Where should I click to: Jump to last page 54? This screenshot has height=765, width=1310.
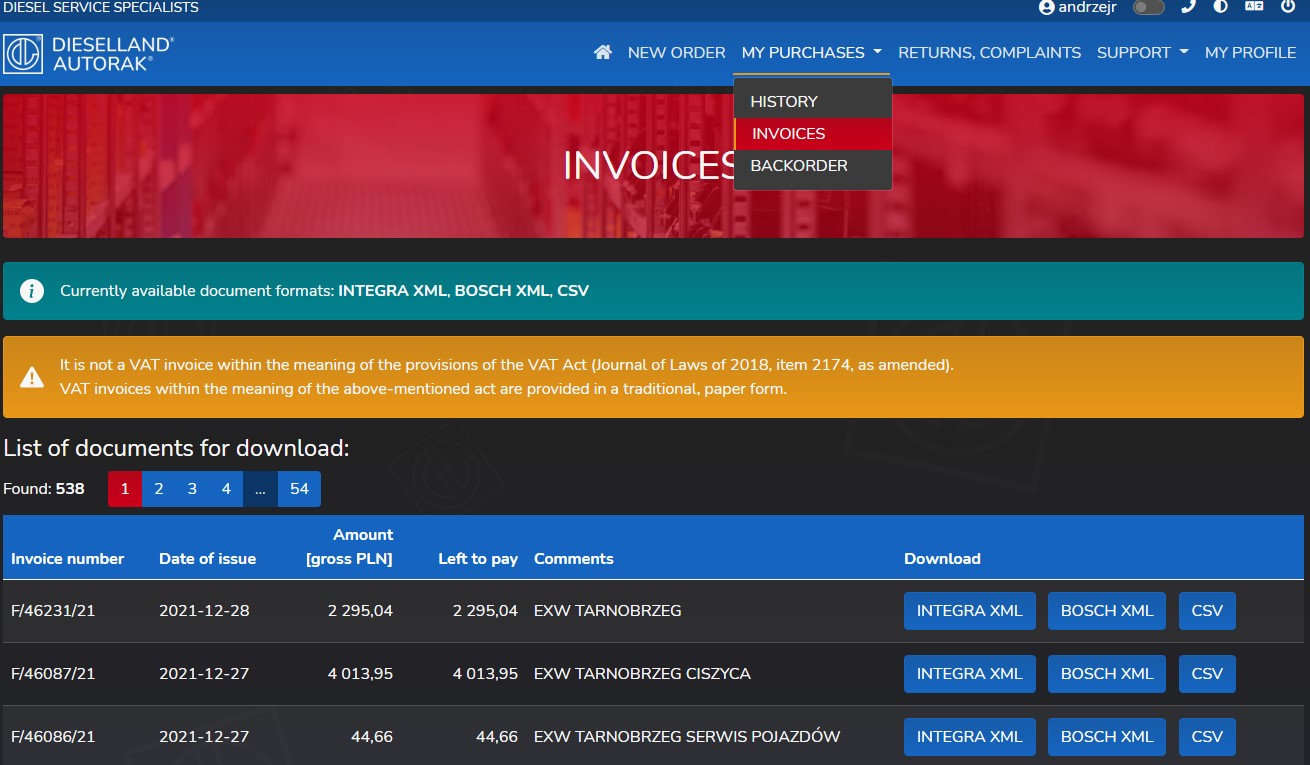[299, 489]
